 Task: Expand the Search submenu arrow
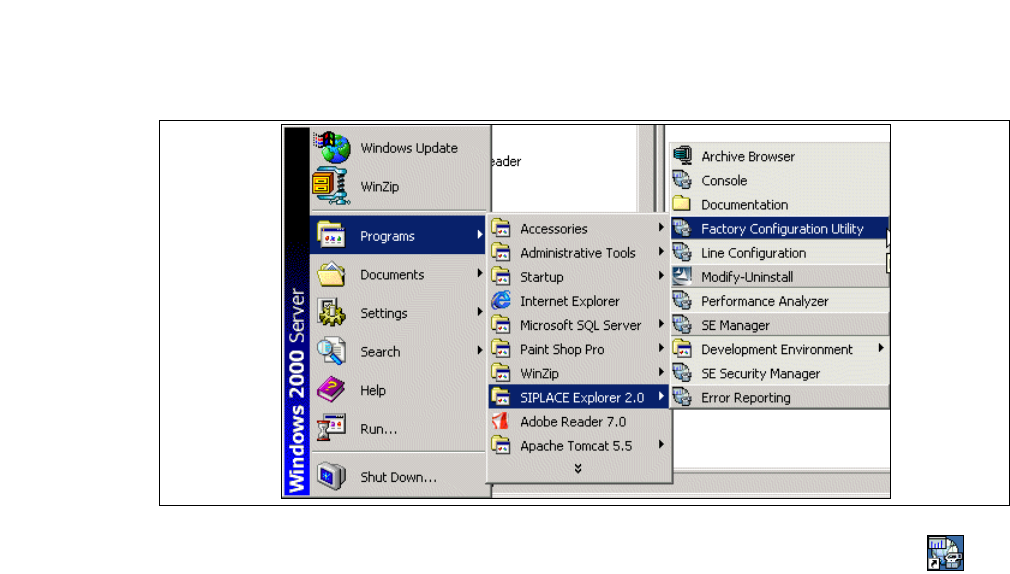[480, 350]
